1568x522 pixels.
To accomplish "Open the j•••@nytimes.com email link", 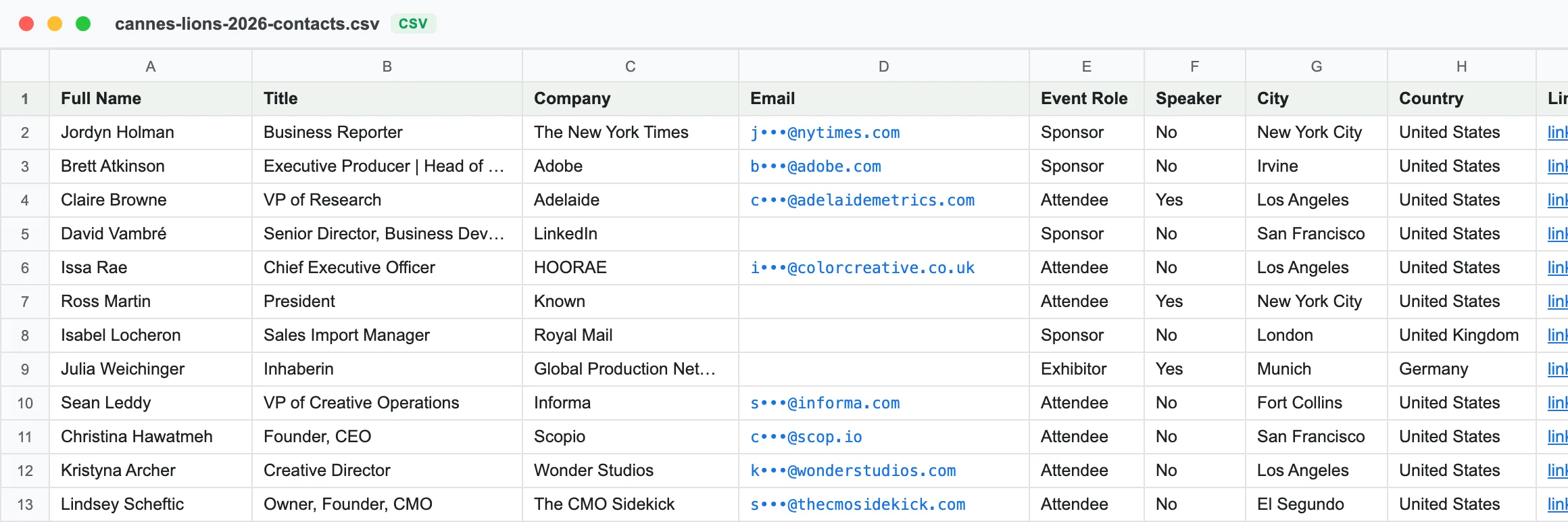I will [x=825, y=133].
